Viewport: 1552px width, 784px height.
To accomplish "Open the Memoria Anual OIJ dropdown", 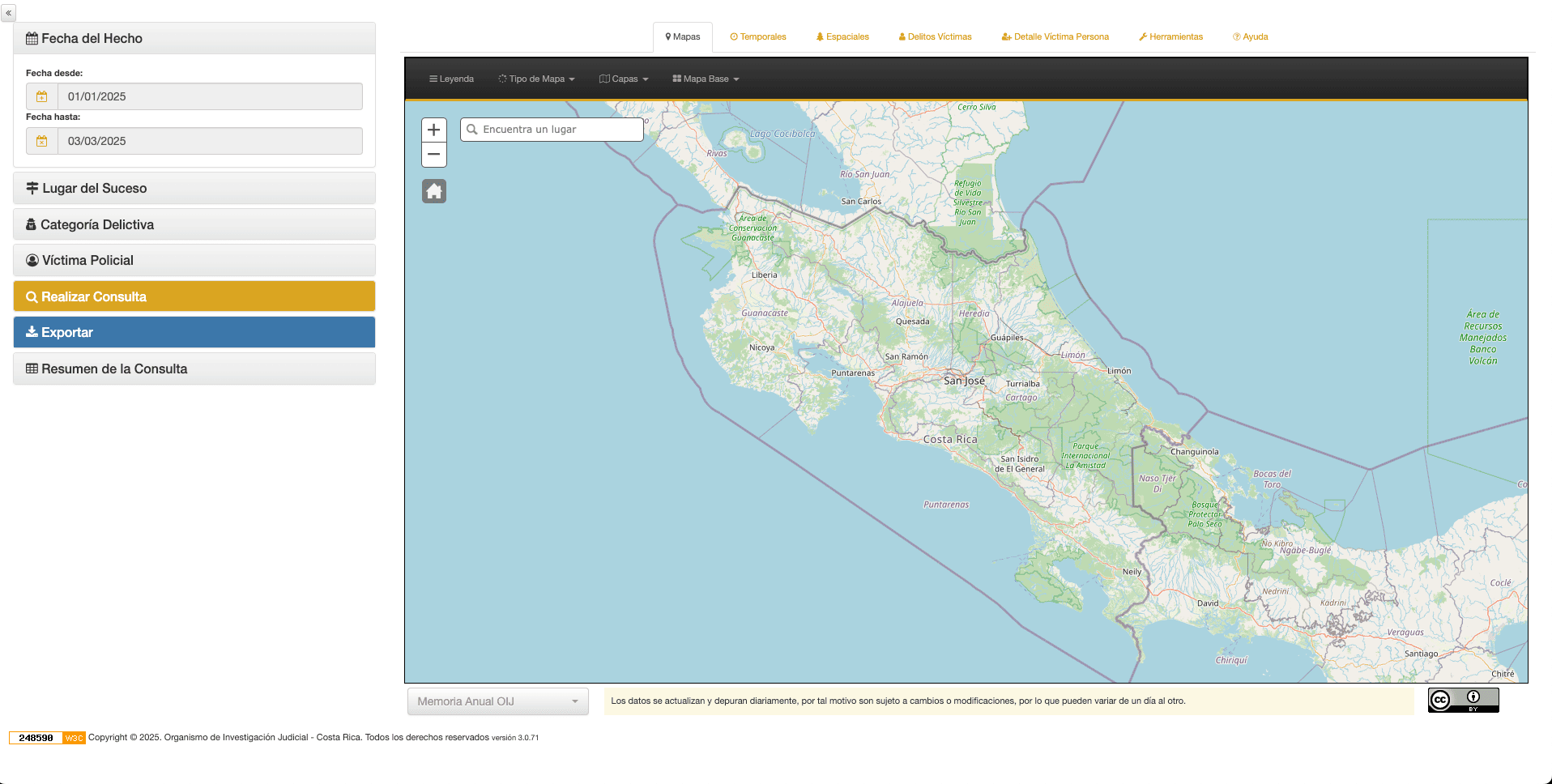I will tap(497, 701).
